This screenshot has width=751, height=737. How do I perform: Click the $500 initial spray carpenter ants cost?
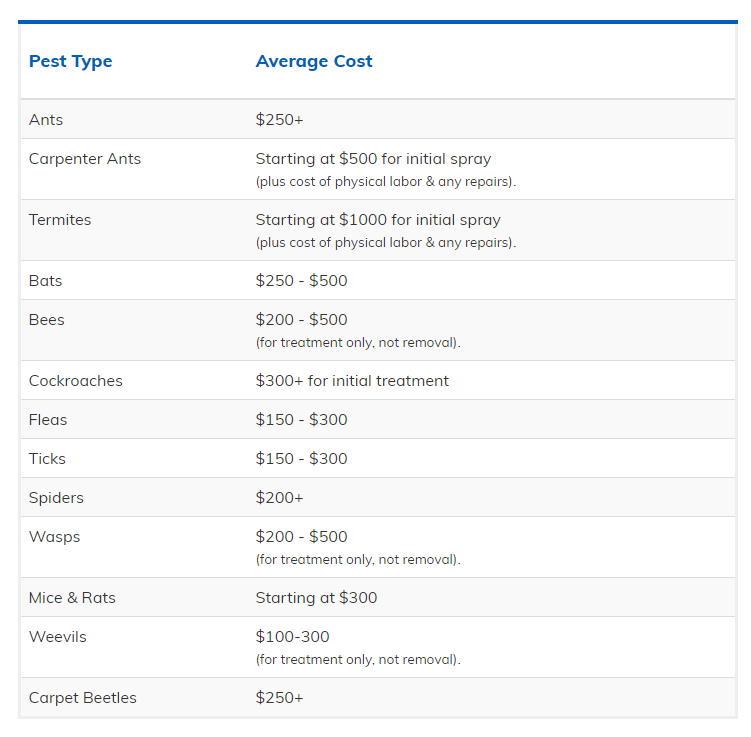point(373,159)
